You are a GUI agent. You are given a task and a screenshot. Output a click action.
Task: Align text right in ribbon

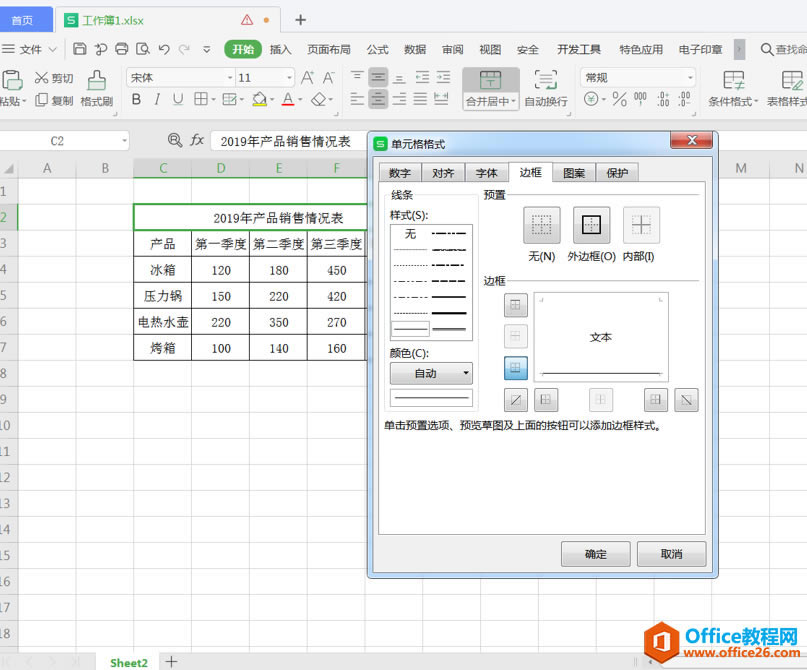(x=399, y=99)
